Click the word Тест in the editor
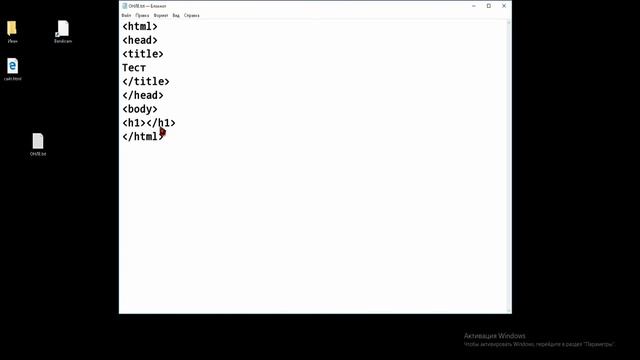This screenshot has width=640, height=360. tap(134, 68)
